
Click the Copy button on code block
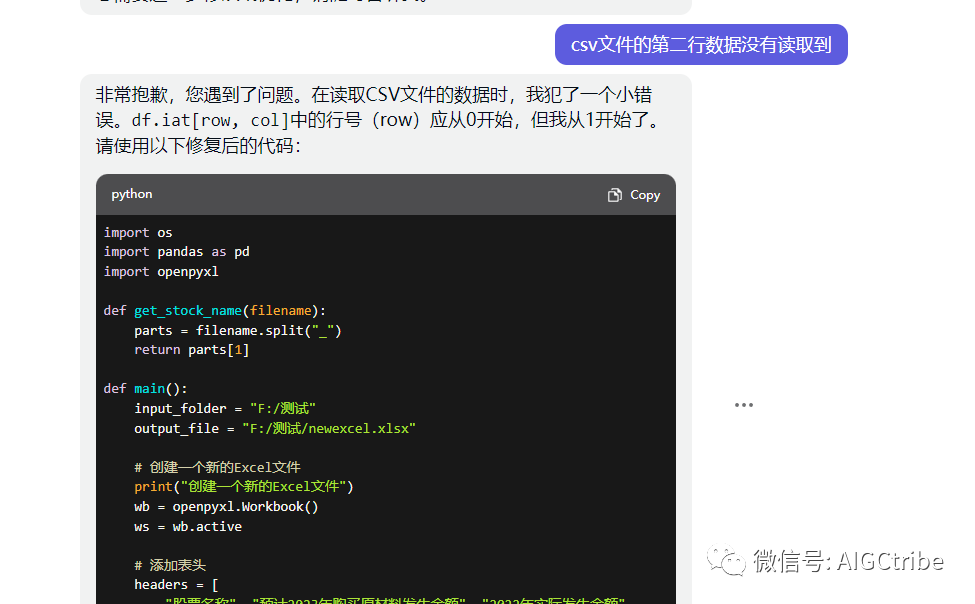coord(634,195)
